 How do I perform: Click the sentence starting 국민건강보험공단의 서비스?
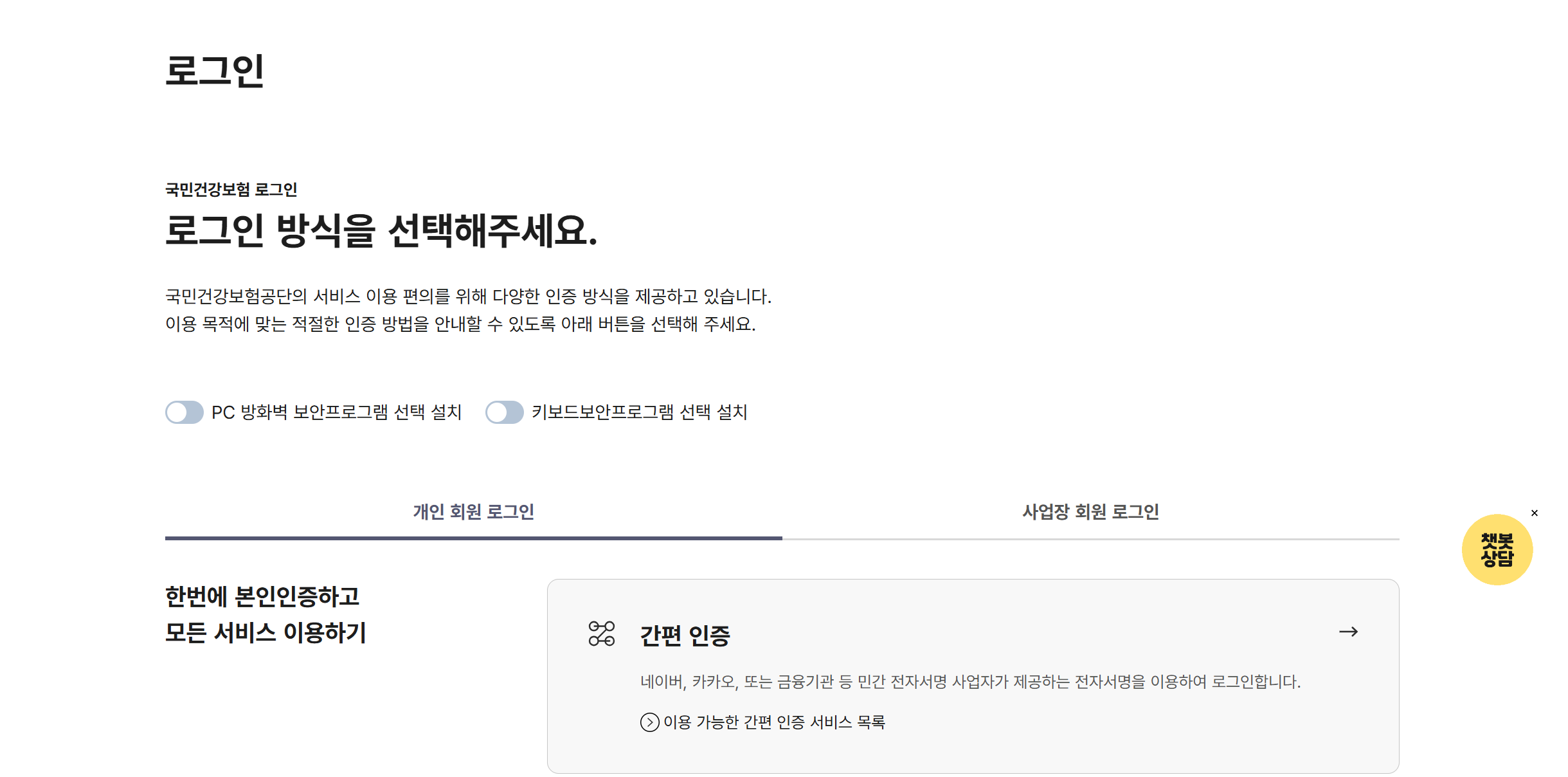point(469,297)
